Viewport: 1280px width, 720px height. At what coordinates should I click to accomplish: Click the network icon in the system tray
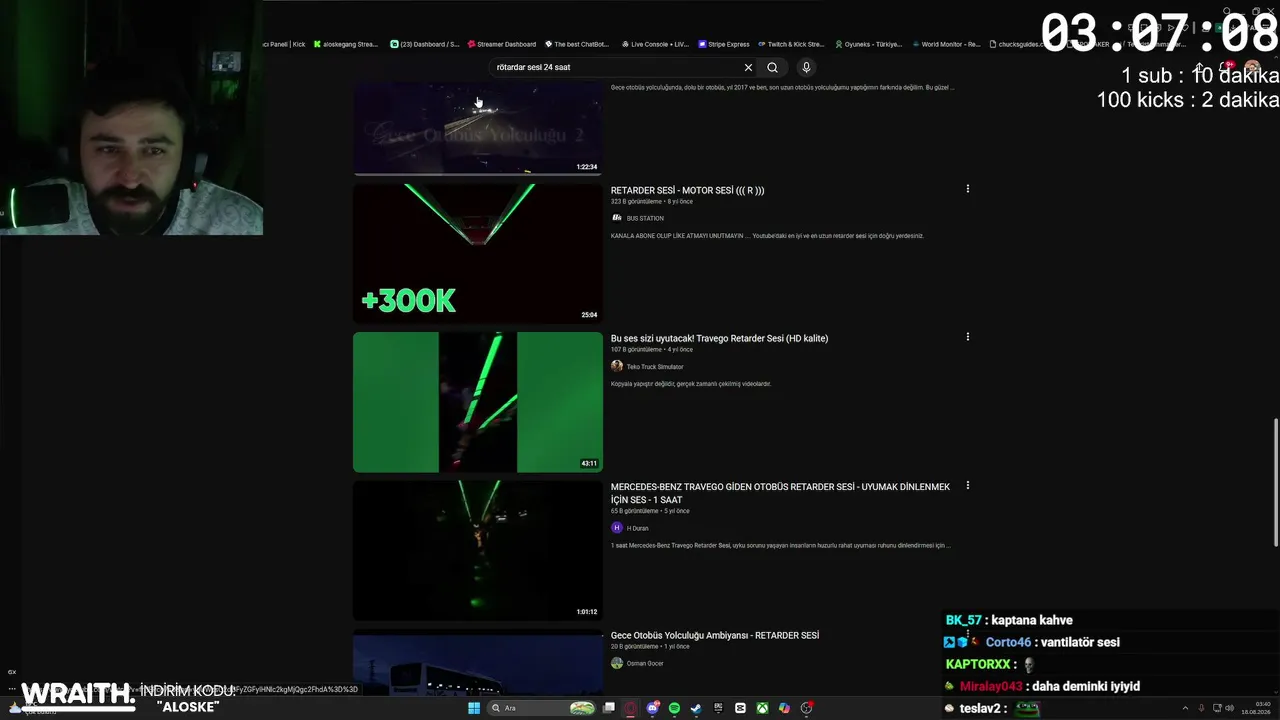(1216, 708)
